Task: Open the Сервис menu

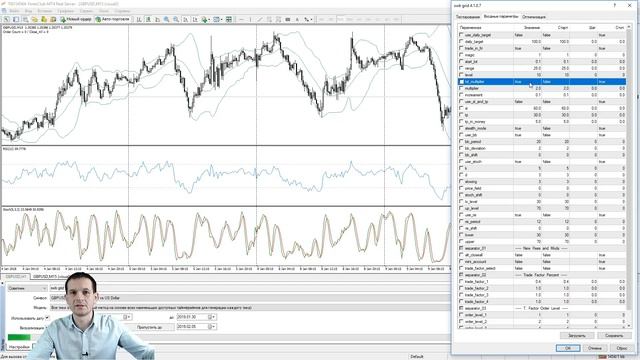Action: 86,11
